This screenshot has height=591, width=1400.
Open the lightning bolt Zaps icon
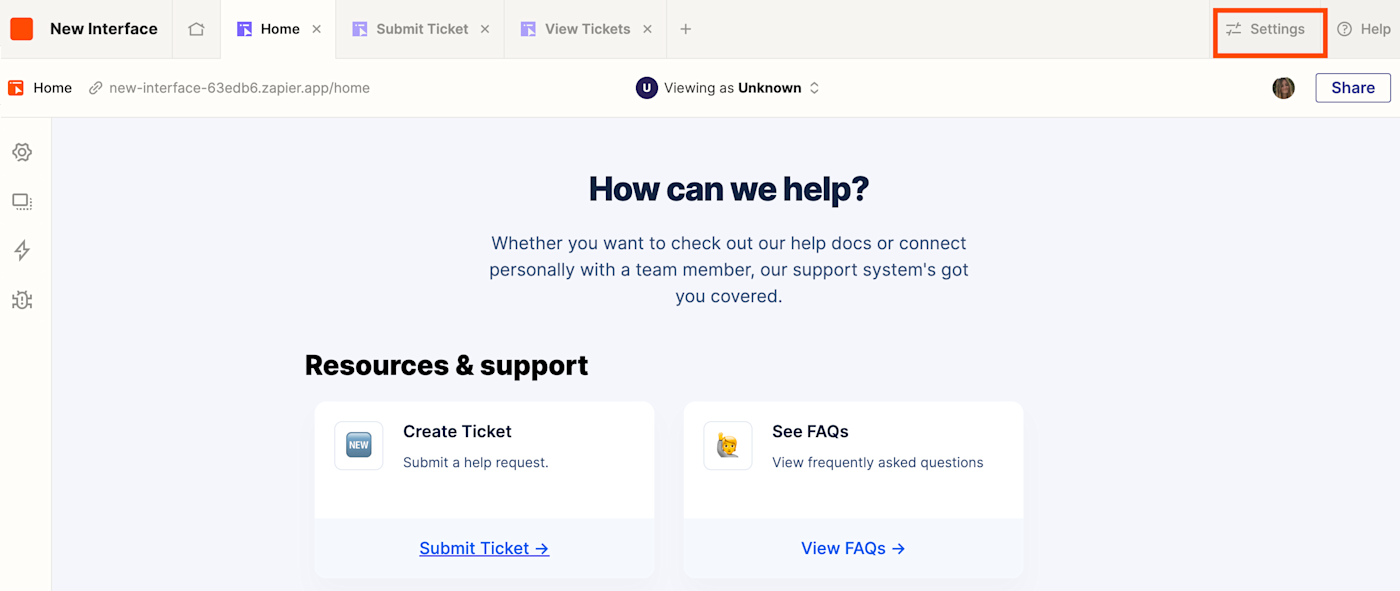pyautogui.click(x=22, y=250)
